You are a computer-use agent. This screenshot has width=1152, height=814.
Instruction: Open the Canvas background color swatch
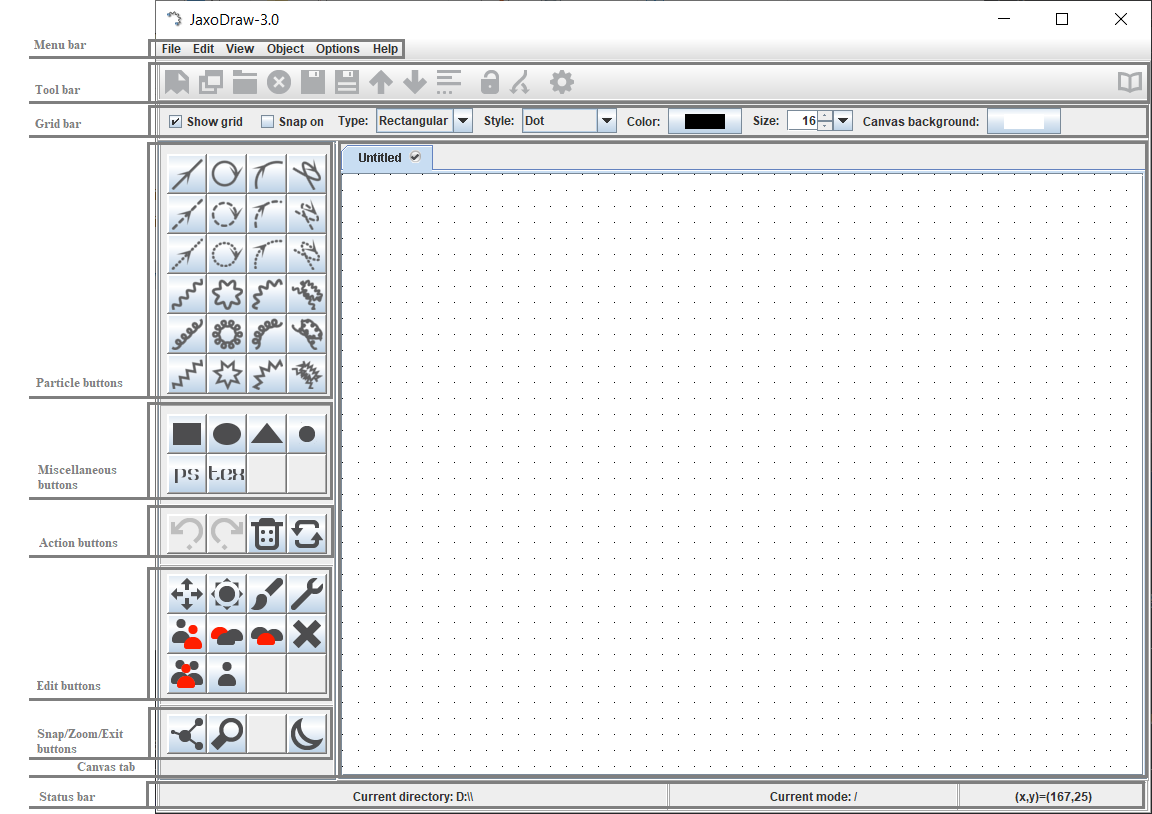[1023, 121]
